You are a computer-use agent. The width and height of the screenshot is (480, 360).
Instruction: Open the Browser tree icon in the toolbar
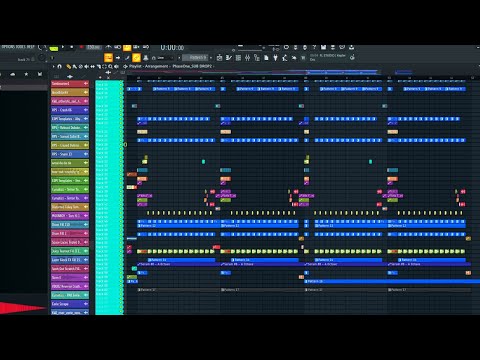tap(257, 58)
